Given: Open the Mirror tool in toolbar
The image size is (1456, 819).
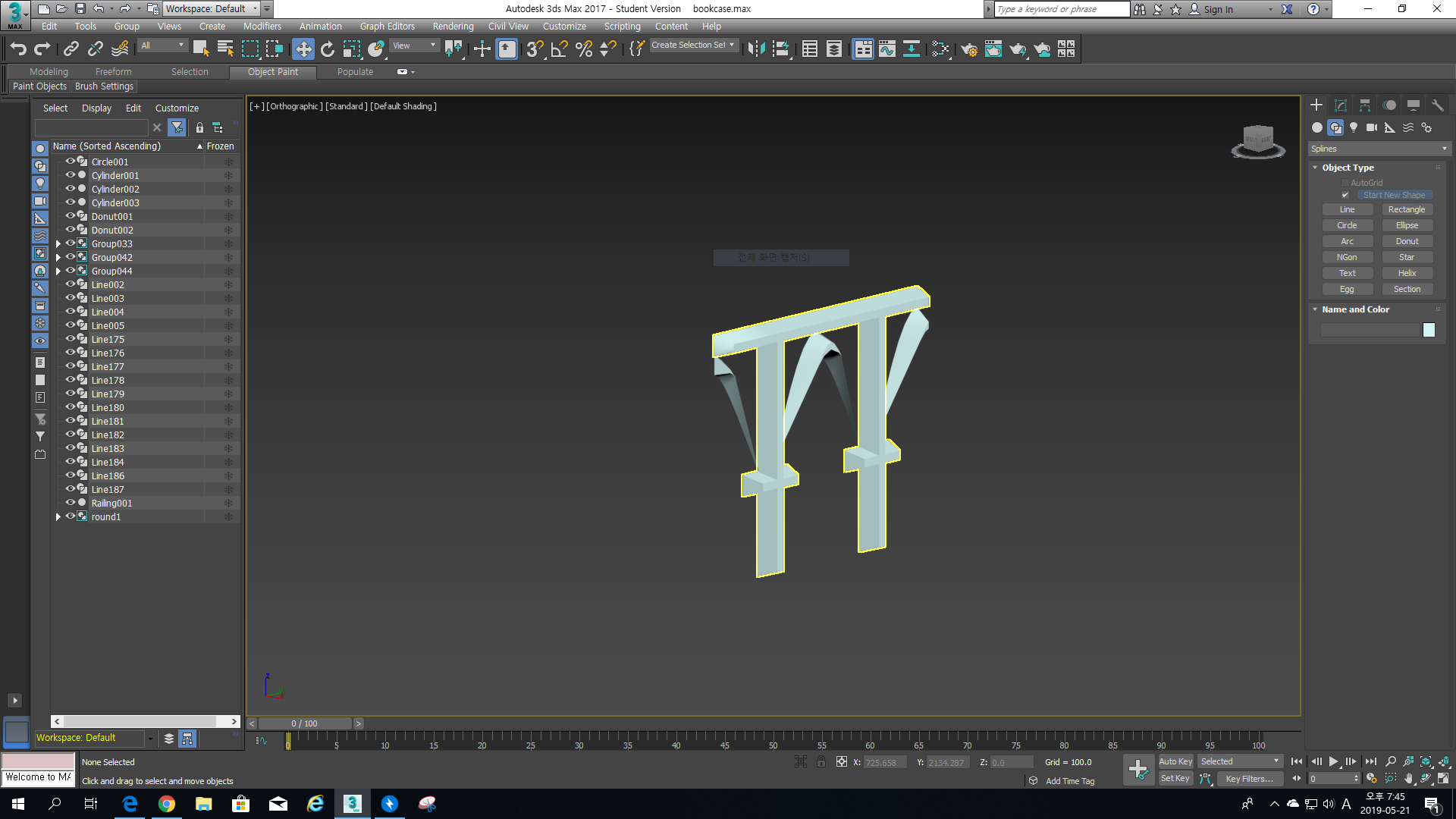Looking at the screenshot, I should [x=756, y=49].
